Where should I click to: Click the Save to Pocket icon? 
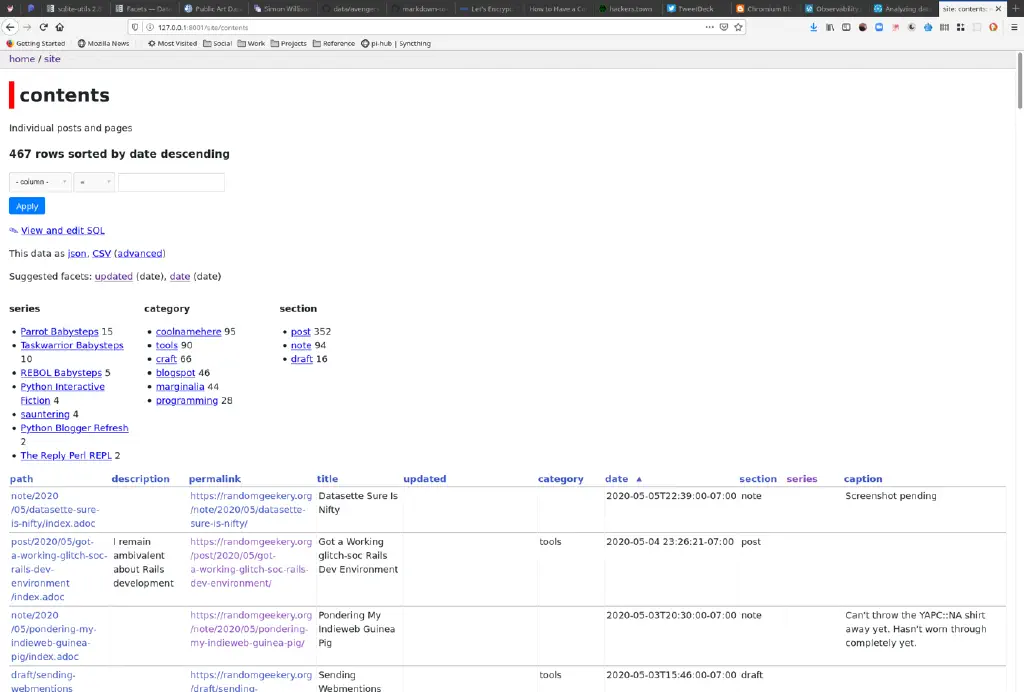click(x=724, y=27)
